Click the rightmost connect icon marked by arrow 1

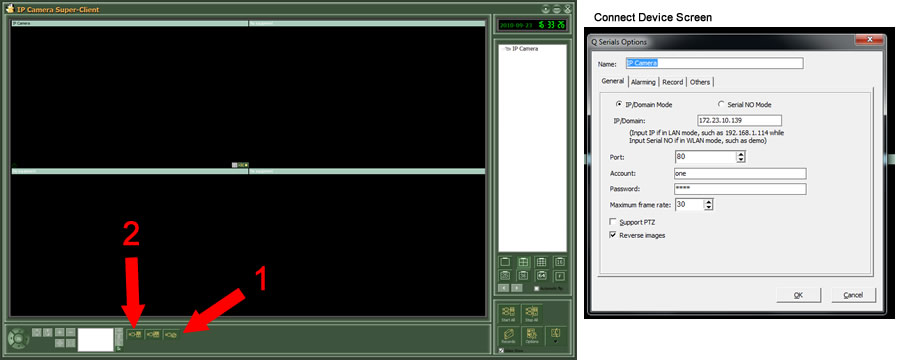[x=171, y=334]
